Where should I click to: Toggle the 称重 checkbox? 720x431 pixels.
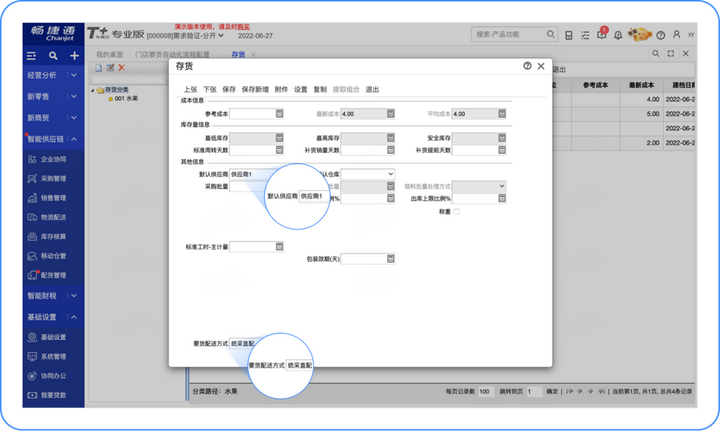pos(456,212)
